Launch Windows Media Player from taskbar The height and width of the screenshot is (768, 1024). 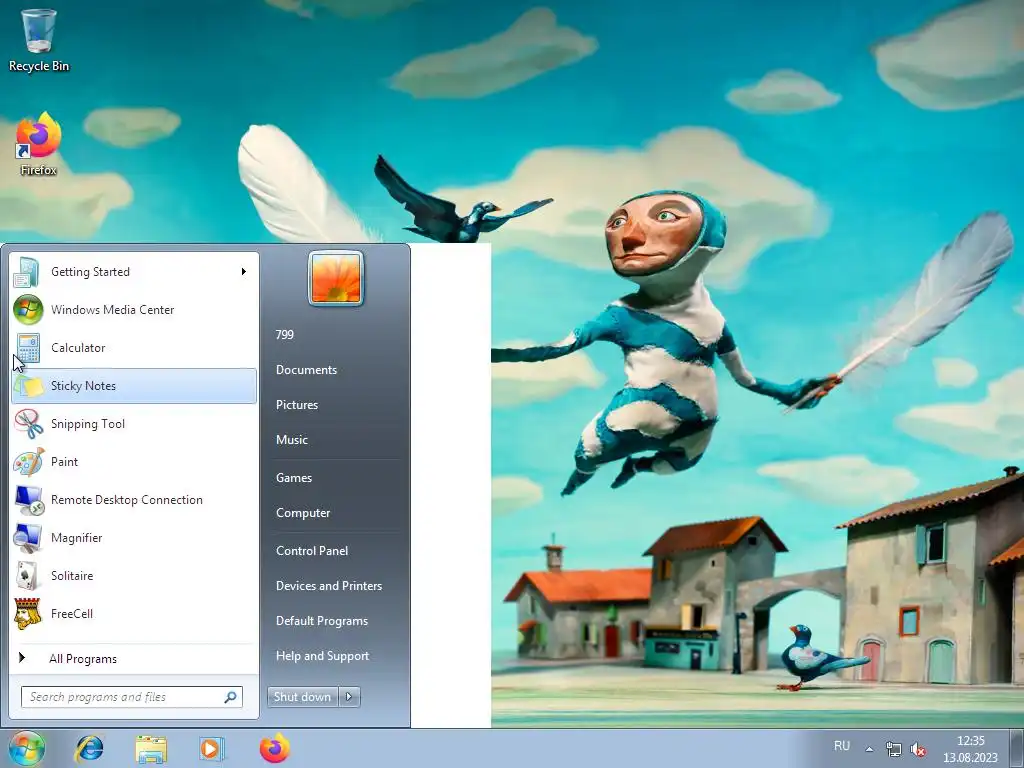tap(212, 748)
